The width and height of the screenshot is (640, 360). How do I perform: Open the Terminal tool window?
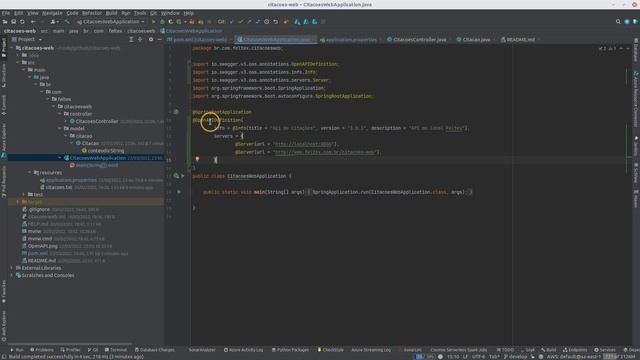[116, 350]
